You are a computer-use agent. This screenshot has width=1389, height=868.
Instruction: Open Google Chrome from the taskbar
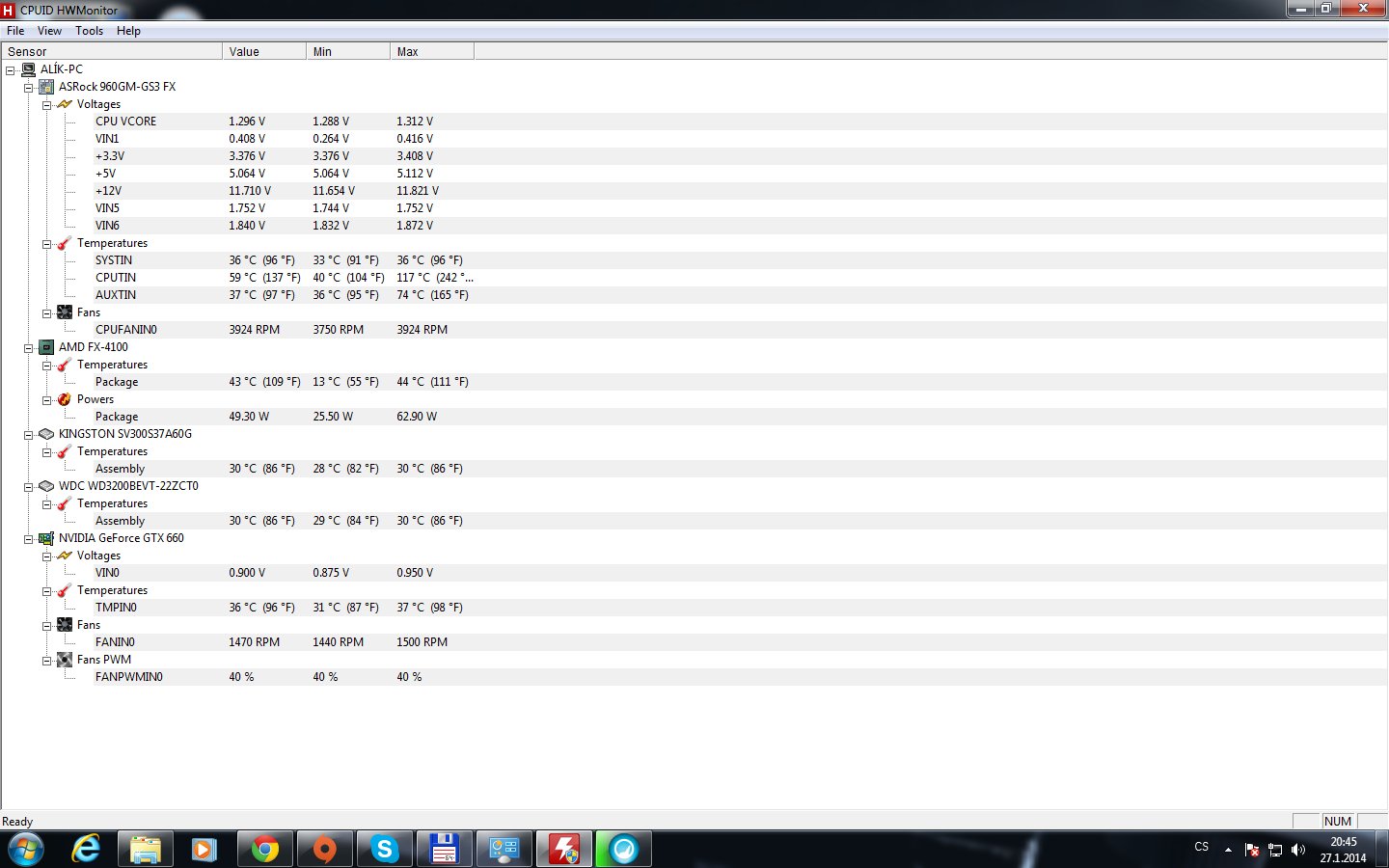tap(265, 850)
